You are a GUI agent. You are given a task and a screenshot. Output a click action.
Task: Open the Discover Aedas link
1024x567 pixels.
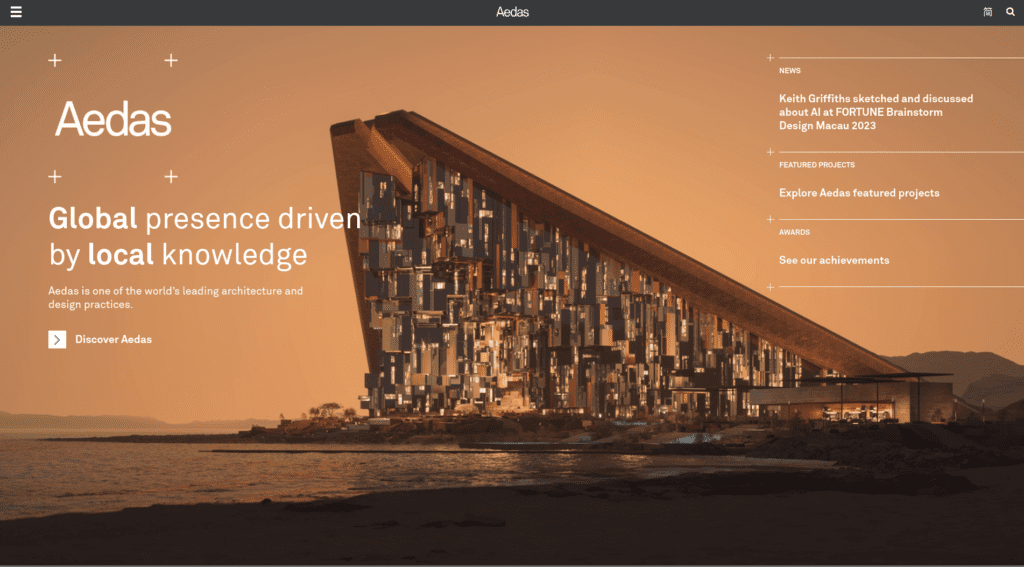[x=114, y=339]
